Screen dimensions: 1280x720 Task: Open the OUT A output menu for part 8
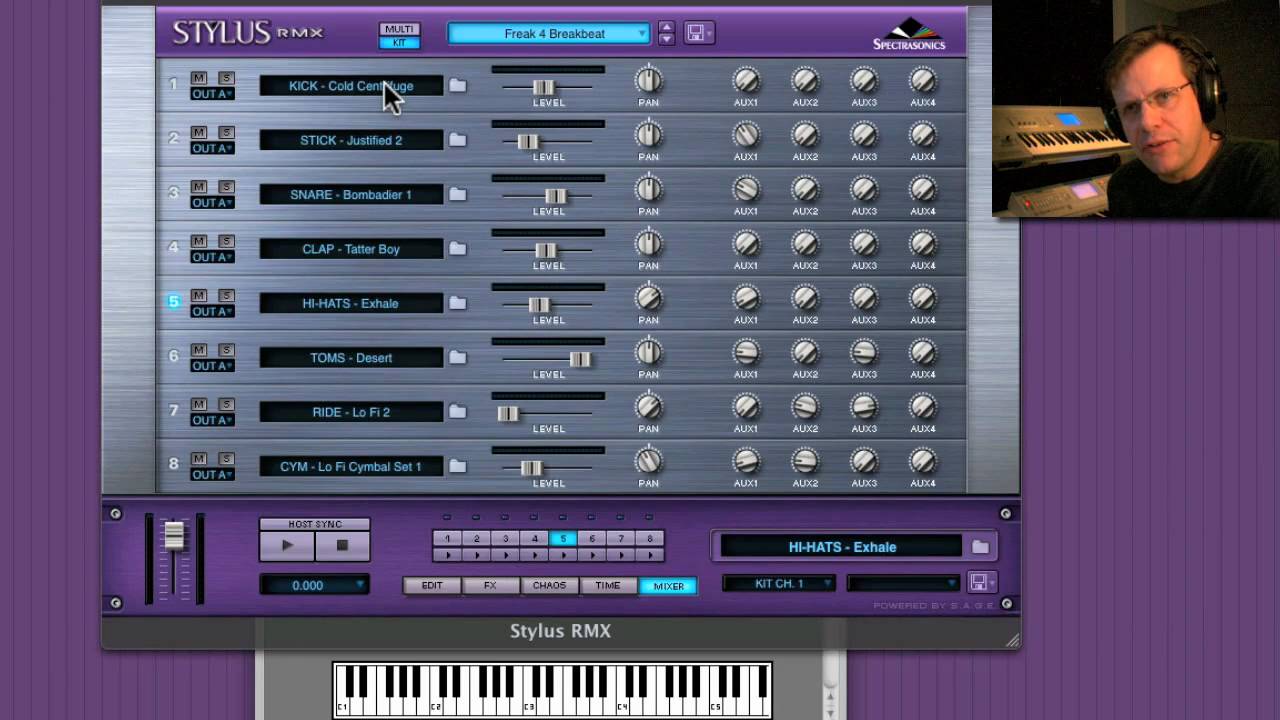pyautogui.click(x=212, y=475)
